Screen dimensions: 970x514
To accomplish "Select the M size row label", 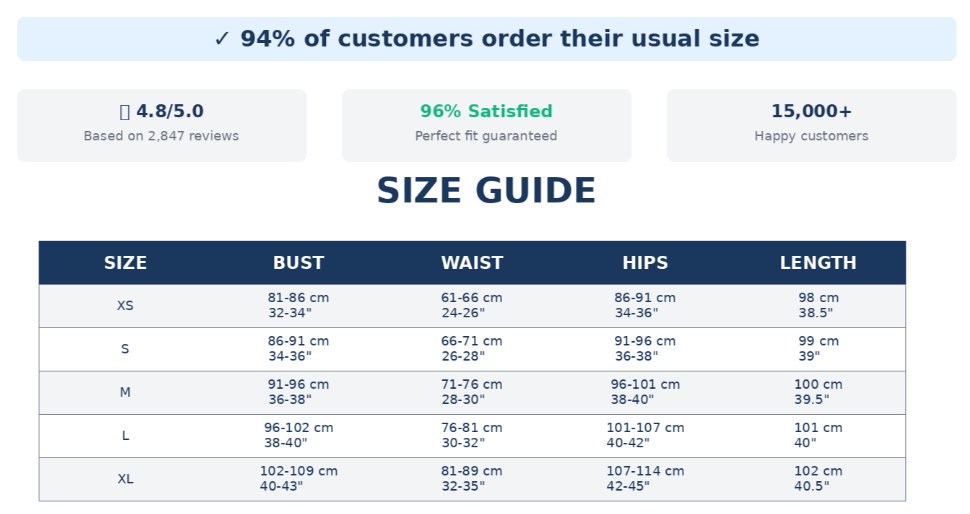I will tap(125, 392).
